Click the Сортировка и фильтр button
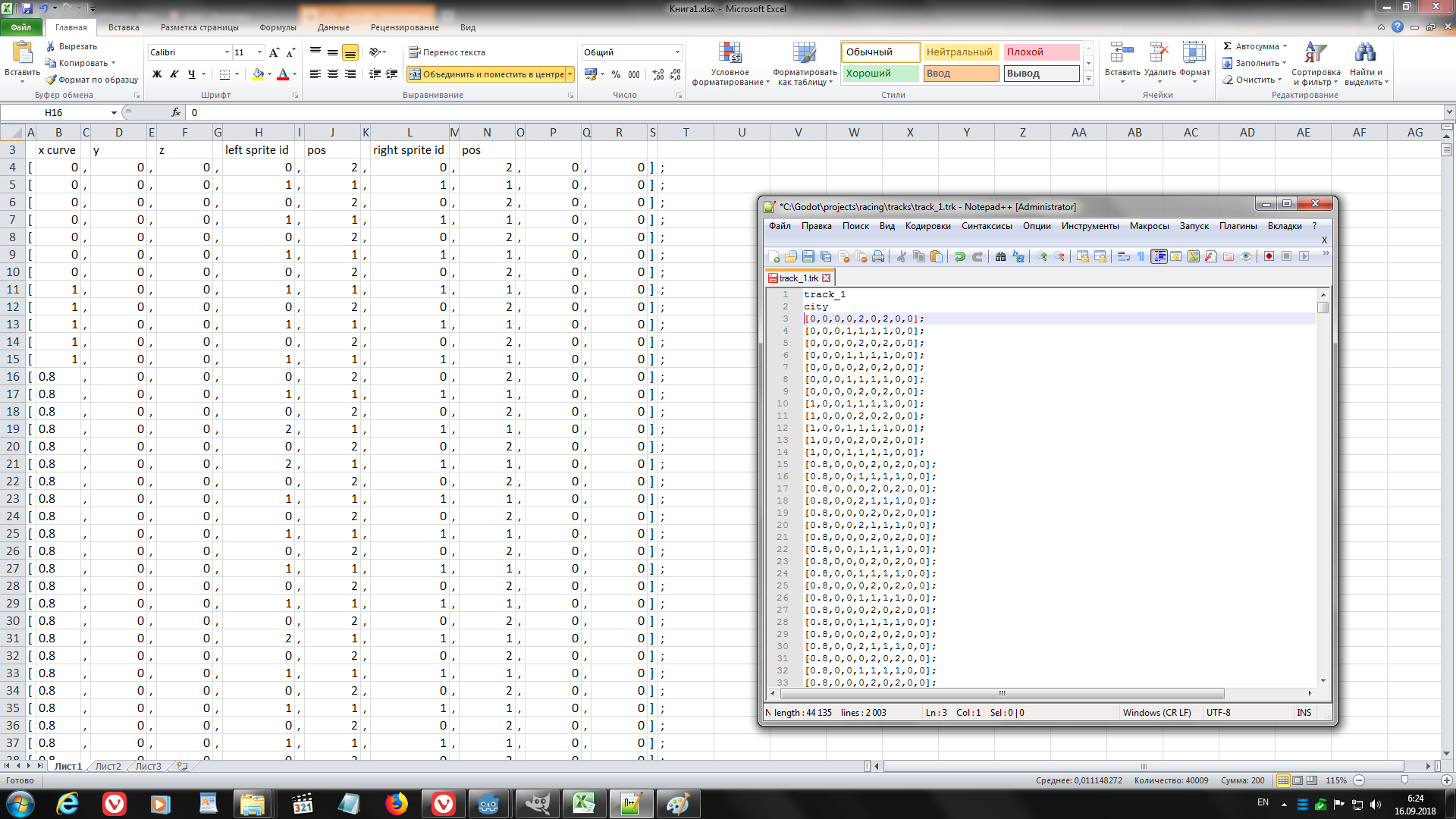1456x819 pixels. click(1316, 64)
